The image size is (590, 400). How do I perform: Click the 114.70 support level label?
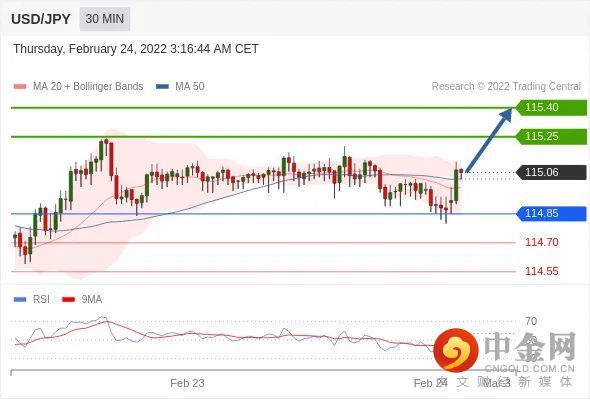tap(542, 242)
